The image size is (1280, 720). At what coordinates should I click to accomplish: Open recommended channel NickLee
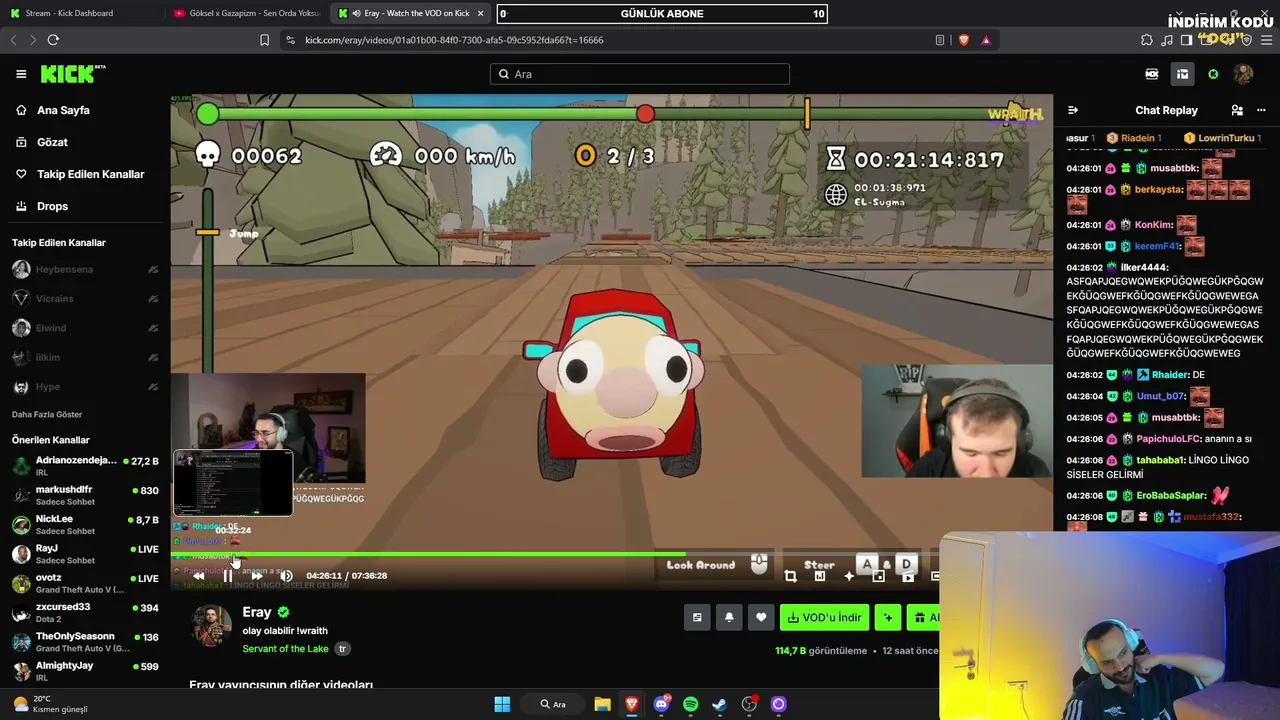[85, 524]
